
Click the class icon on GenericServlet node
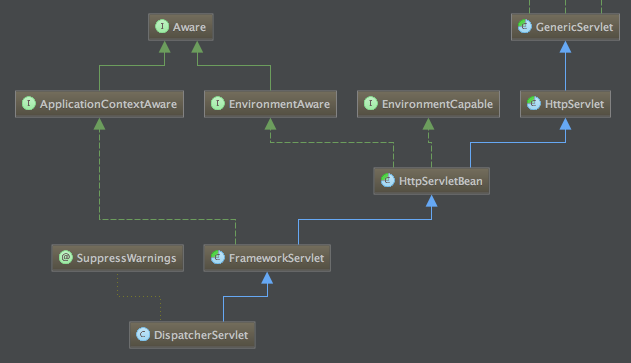(525, 27)
